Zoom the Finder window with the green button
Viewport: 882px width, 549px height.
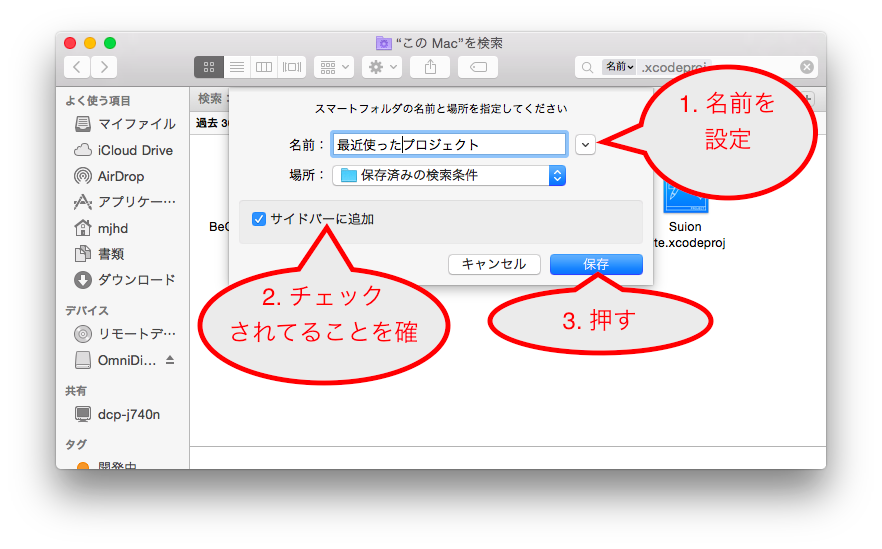(x=110, y=43)
